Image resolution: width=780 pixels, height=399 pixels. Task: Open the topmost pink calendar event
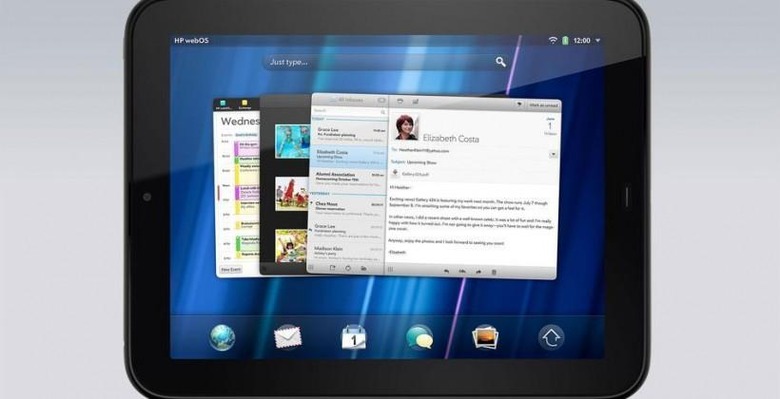tap(248, 149)
